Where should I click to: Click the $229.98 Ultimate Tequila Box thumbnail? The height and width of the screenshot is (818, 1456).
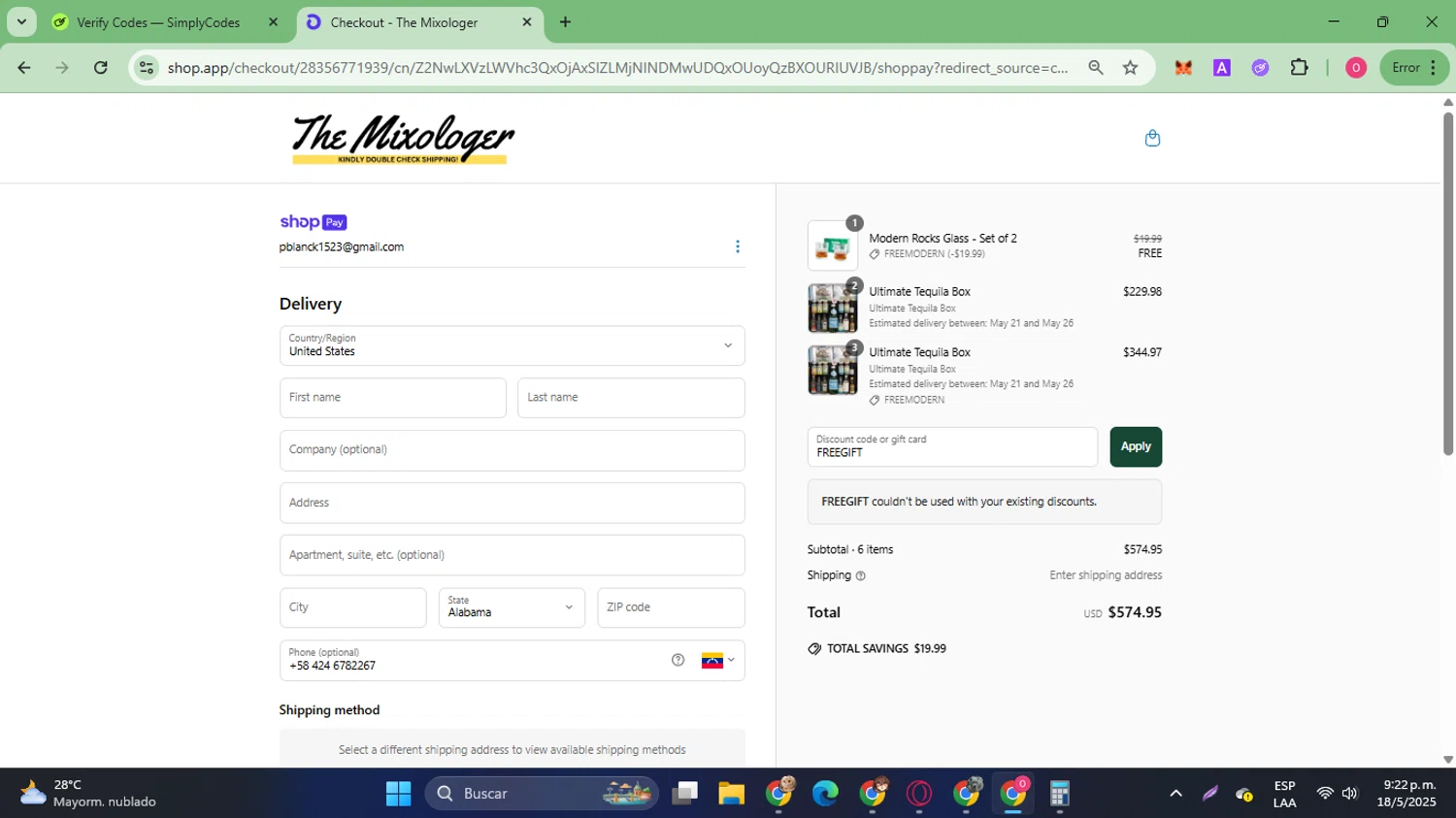[833, 308]
